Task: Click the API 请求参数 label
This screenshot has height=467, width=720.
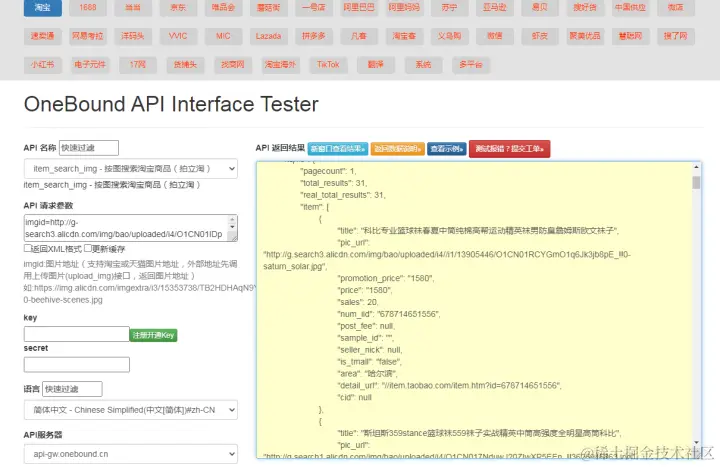Action: click(48, 205)
